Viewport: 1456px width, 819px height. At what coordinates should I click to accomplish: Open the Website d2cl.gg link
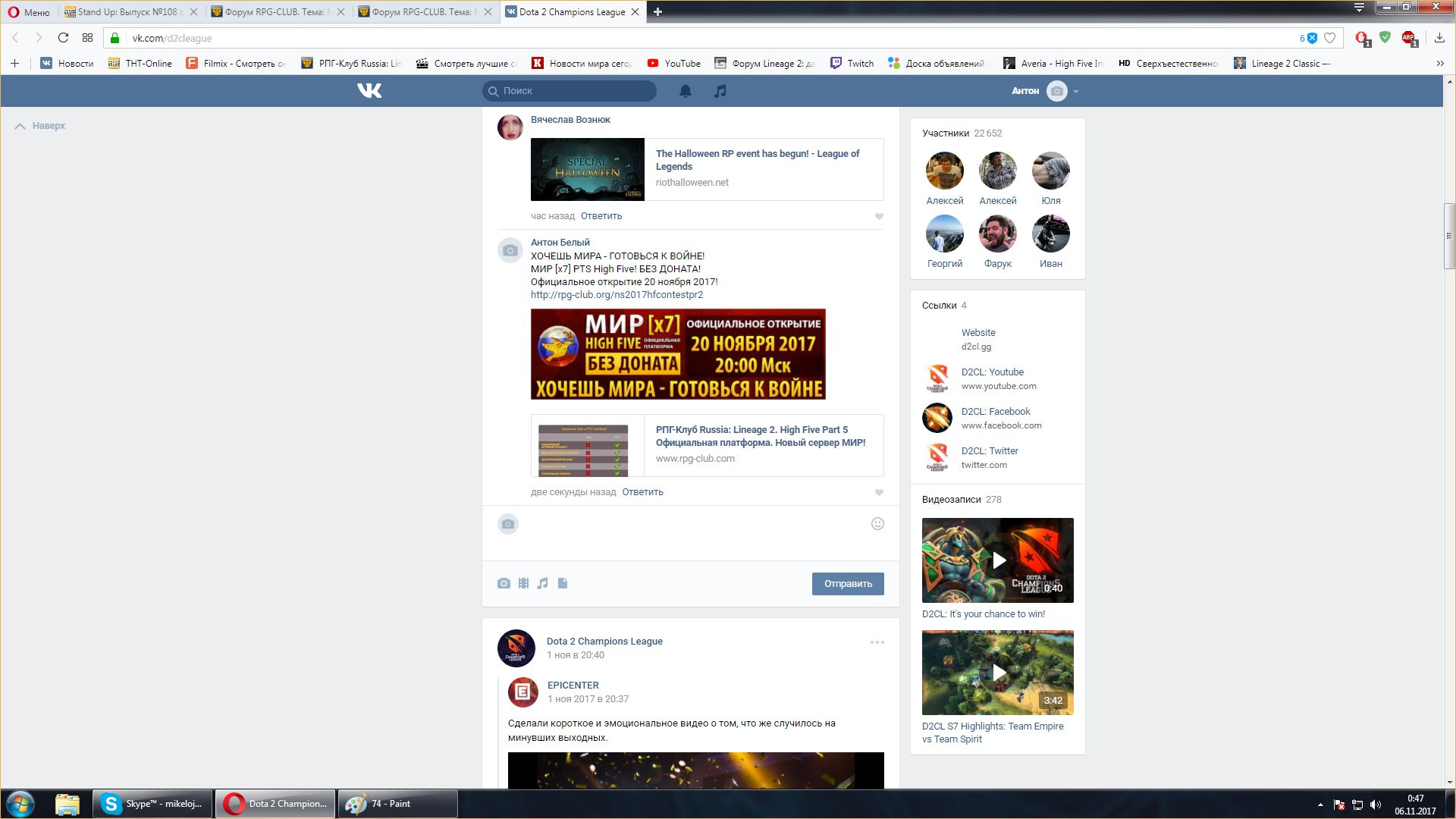coord(978,333)
